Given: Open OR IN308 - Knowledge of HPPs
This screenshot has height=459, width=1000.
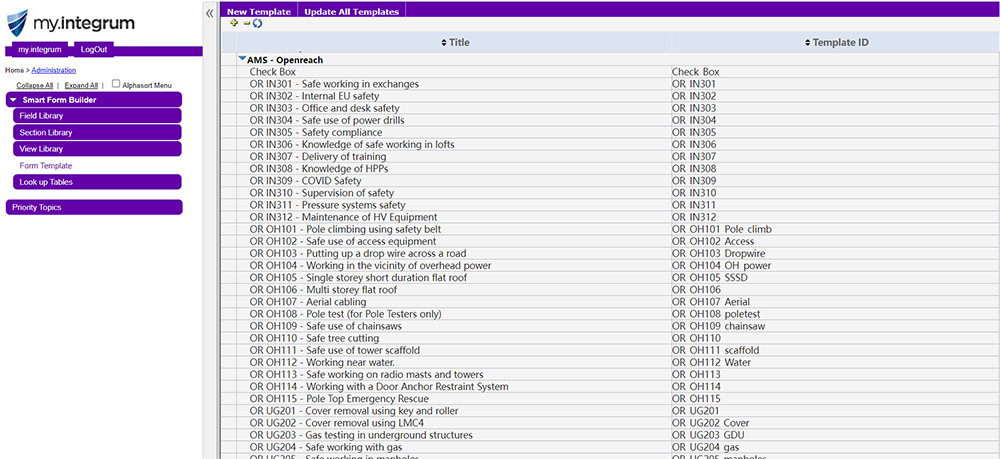Looking at the screenshot, I should pos(319,169).
